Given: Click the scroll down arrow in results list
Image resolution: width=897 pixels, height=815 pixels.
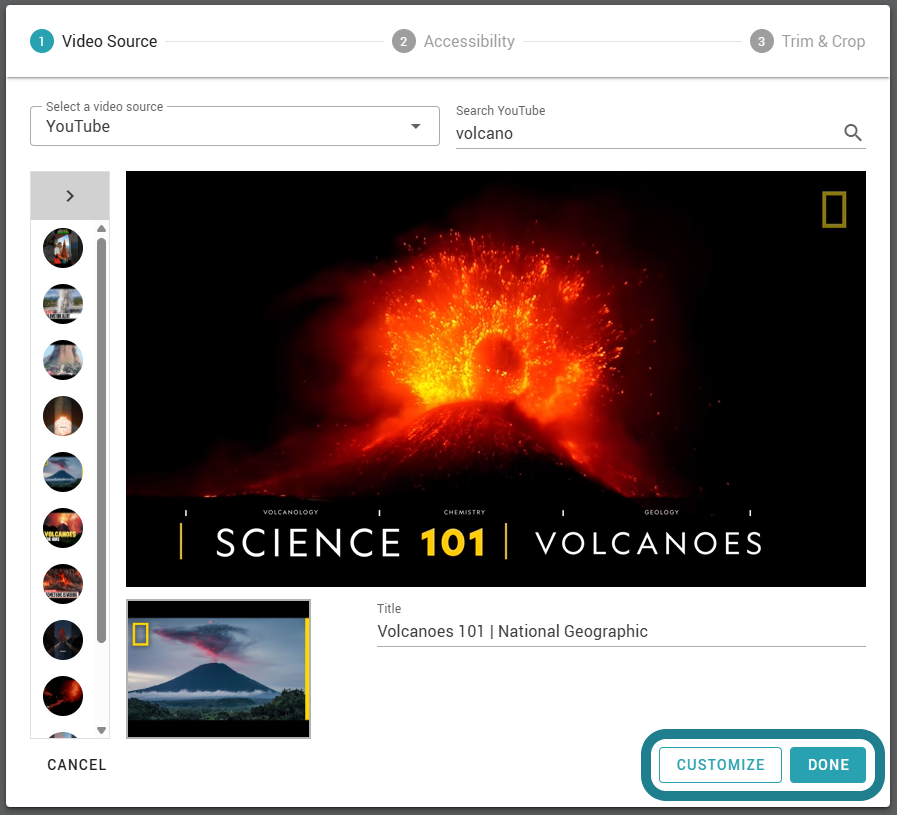Looking at the screenshot, I should [x=101, y=730].
